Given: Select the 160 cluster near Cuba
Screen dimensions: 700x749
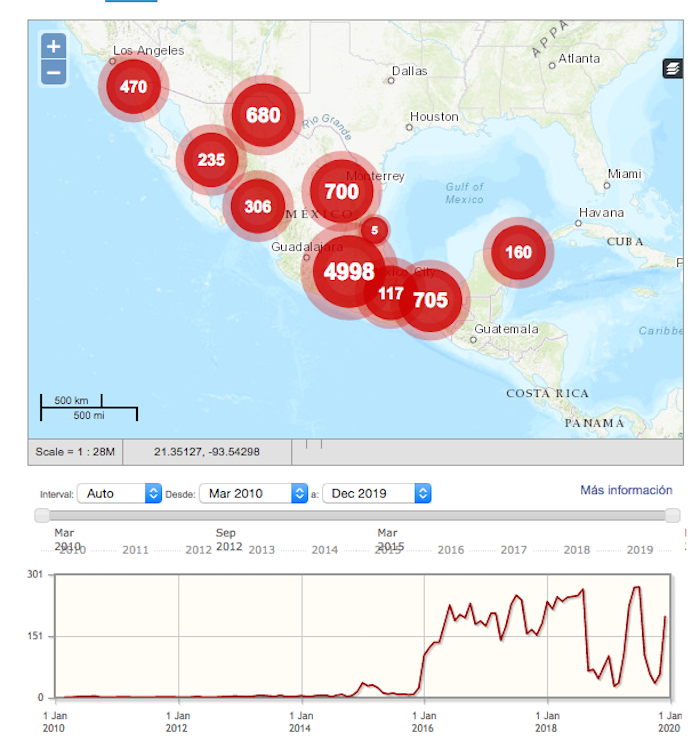Looking at the screenshot, I should tap(518, 252).
